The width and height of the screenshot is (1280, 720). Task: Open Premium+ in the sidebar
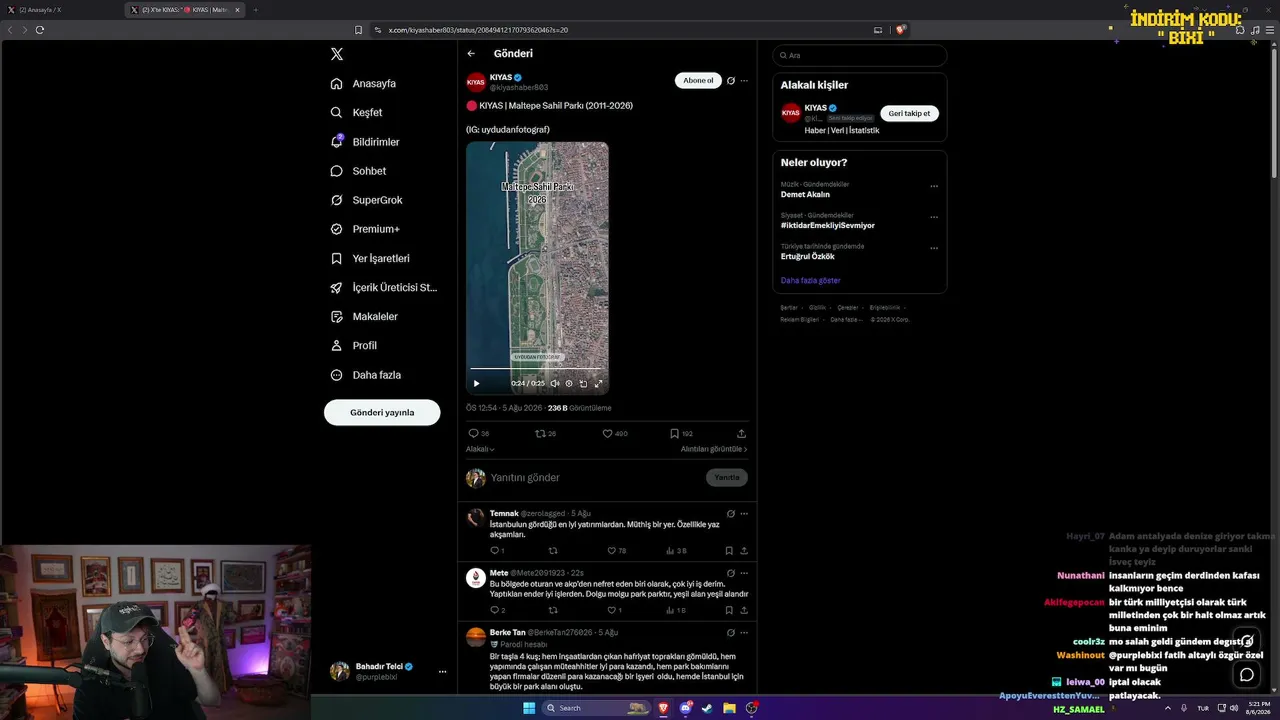(x=365, y=229)
